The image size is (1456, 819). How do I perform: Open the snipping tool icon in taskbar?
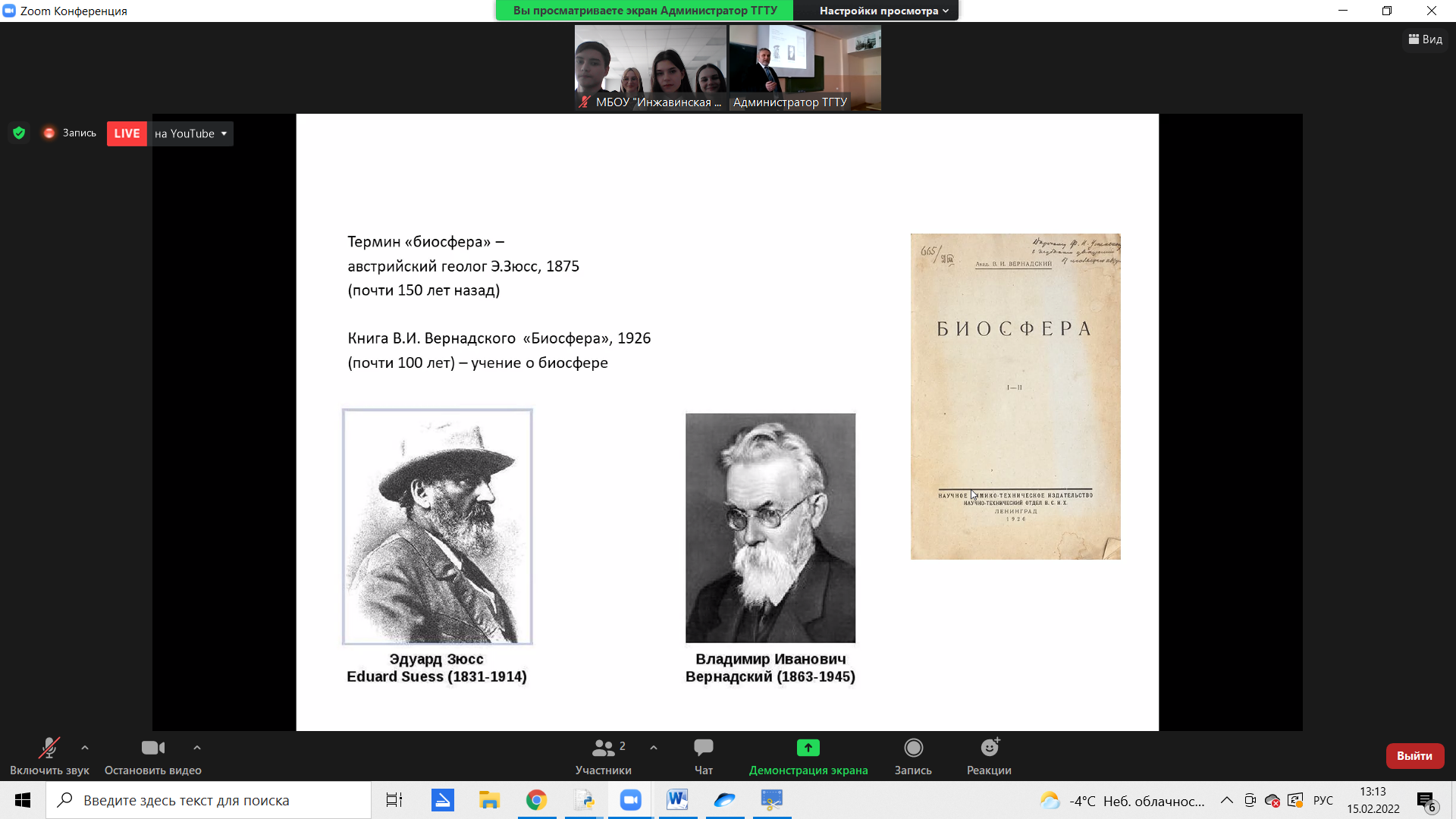click(772, 800)
